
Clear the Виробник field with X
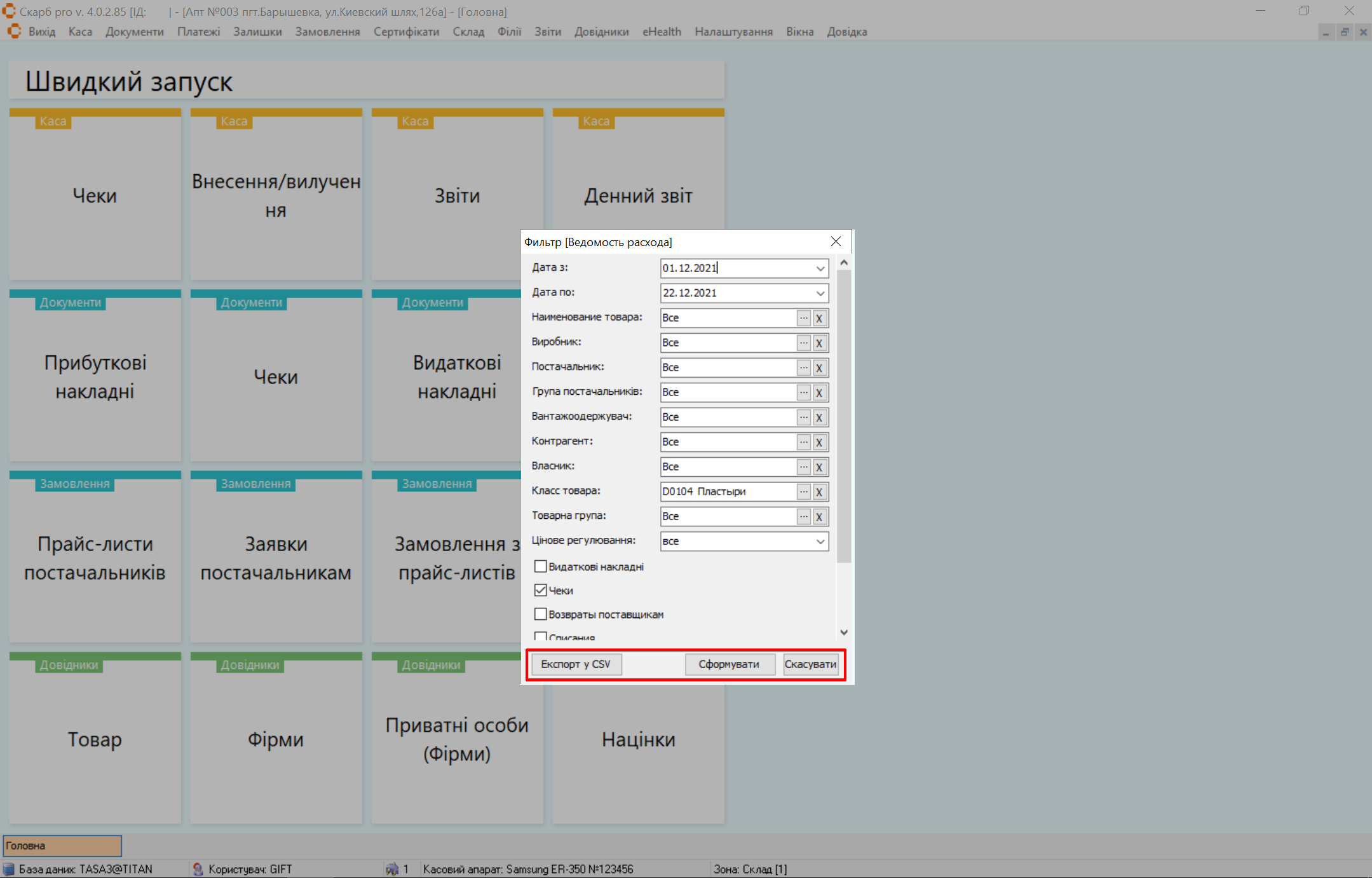tap(819, 343)
